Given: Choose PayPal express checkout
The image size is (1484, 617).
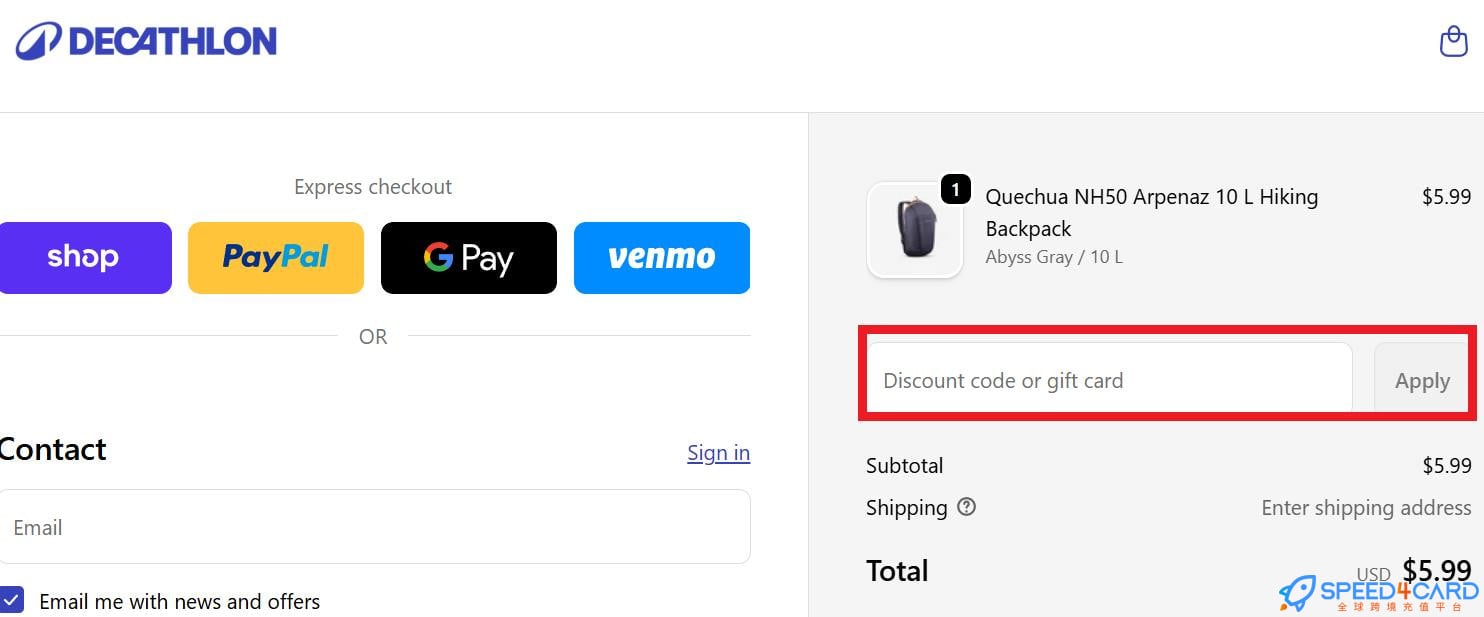Looking at the screenshot, I should (x=276, y=258).
